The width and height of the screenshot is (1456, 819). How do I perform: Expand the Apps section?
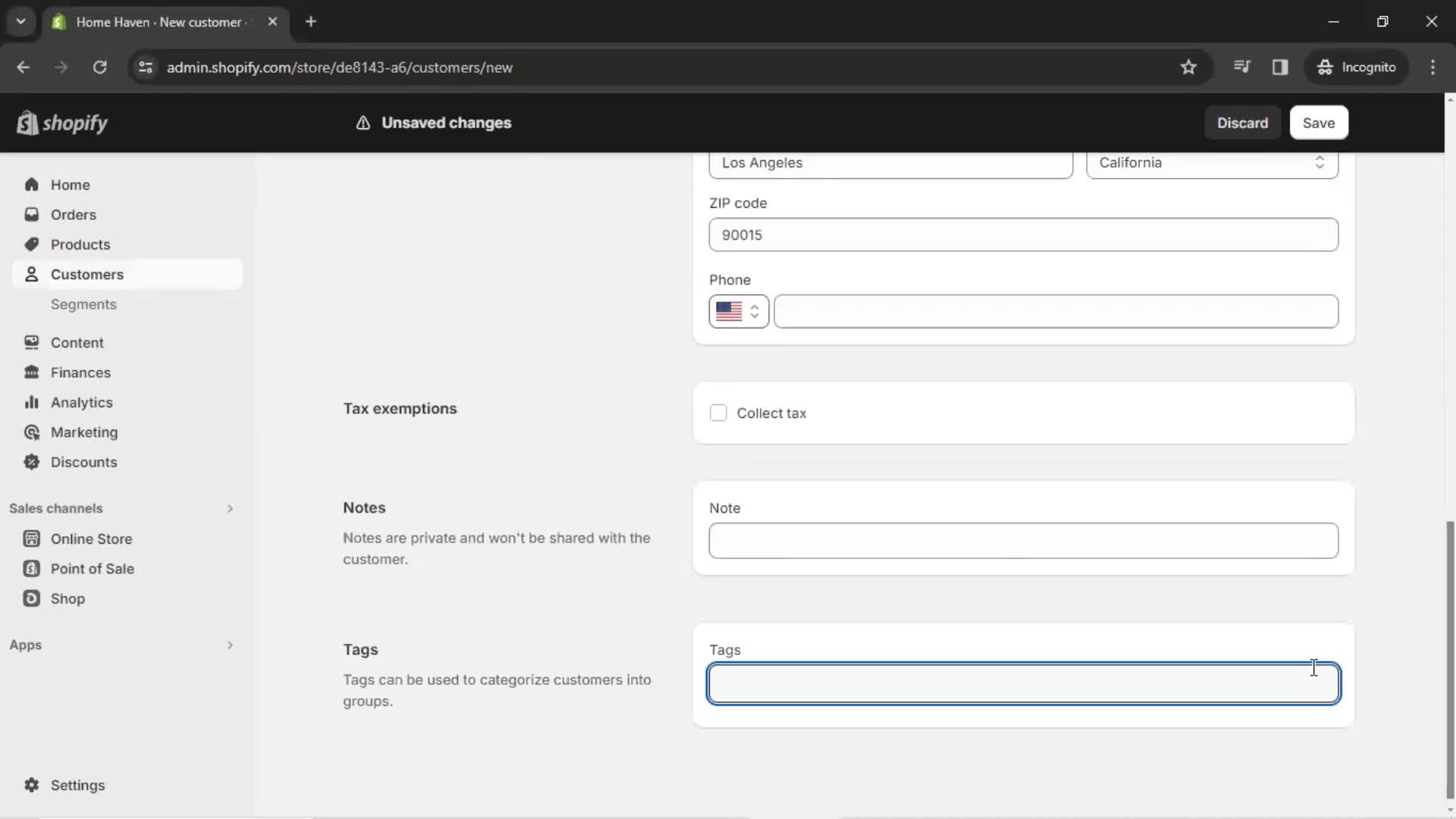tap(228, 645)
